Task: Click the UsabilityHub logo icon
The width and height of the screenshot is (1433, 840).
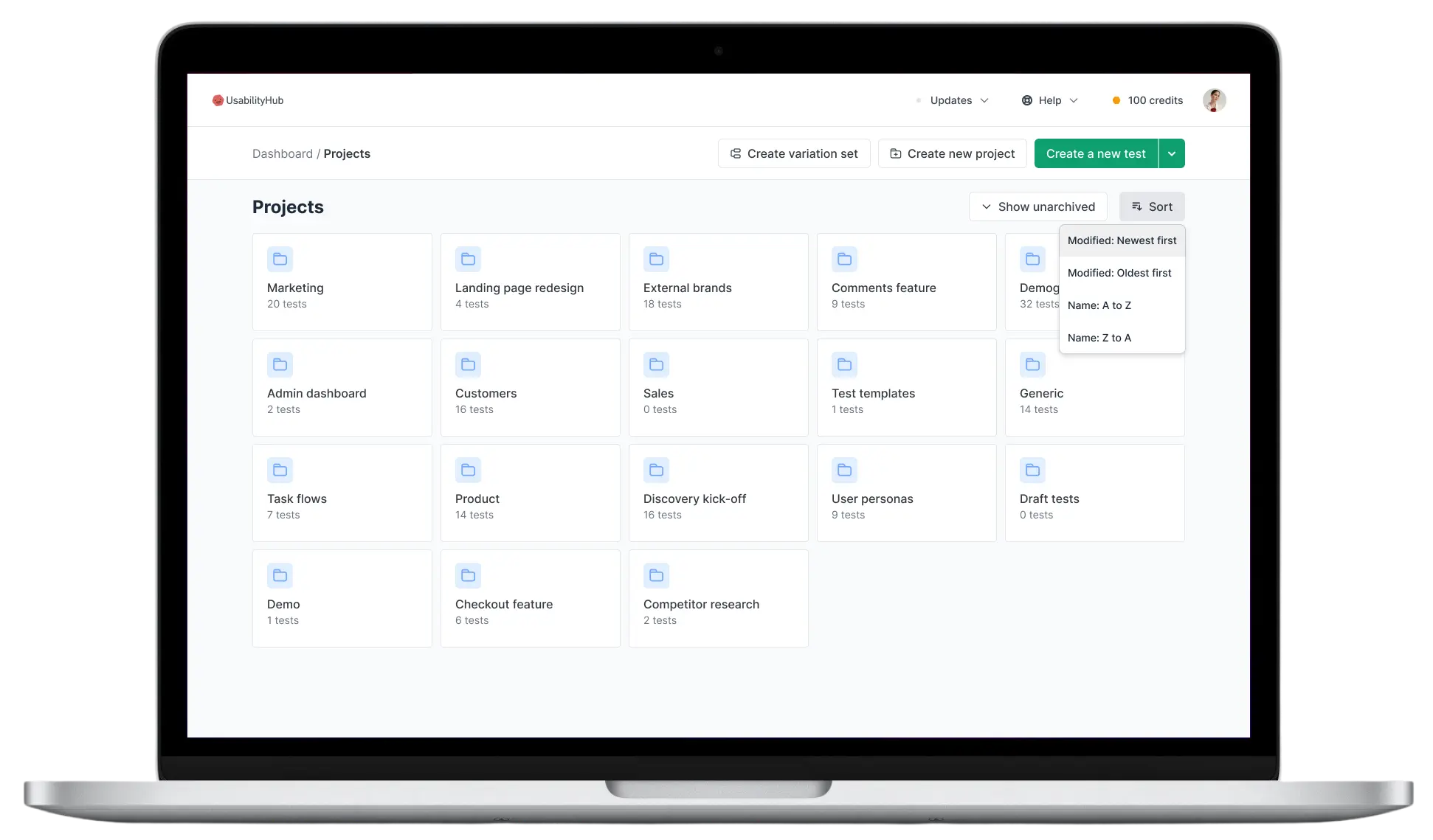Action: [x=218, y=100]
